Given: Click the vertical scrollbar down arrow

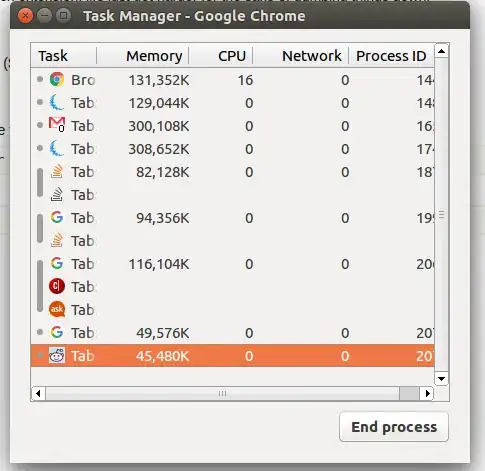Looking at the screenshot, I should [x=442, y=379].
